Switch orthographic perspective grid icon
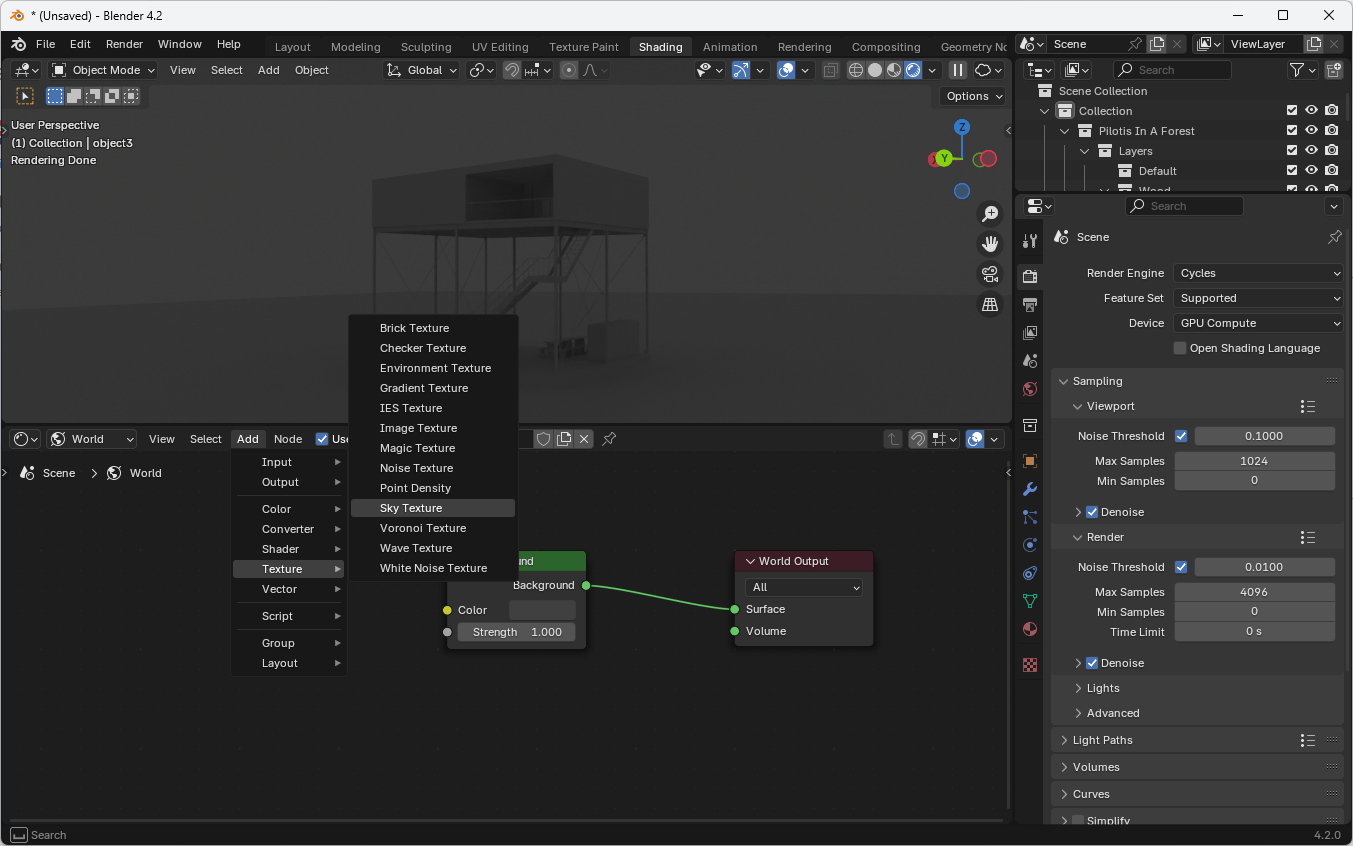The height and width of the screenshot is (846, 1353). pyautogui.click(x=990, y=304)
